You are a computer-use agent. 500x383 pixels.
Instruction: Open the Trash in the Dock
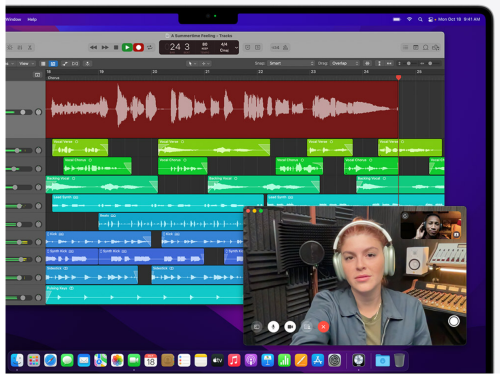(x=399, y=360)
